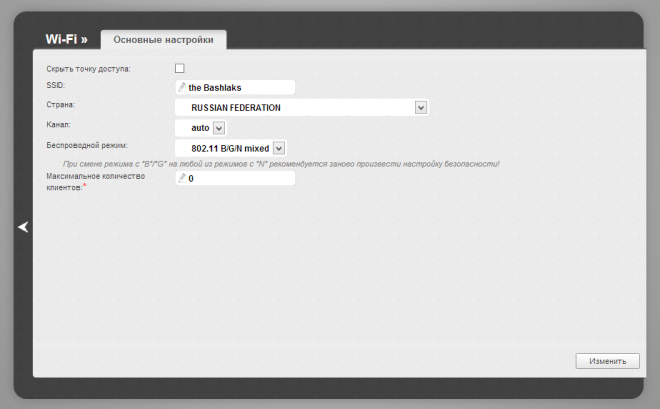
Task: Select the 'RUSSIAN FEDERATION' country value
Action: coord(236,108)
